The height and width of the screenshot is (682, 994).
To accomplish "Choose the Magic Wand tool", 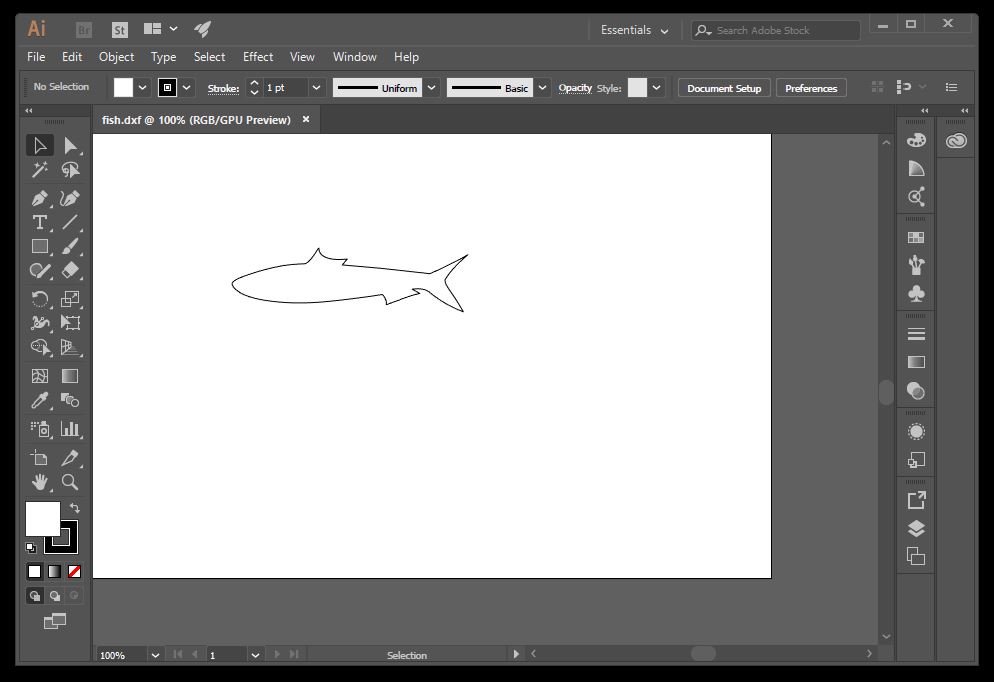I will tap(40, 170).
